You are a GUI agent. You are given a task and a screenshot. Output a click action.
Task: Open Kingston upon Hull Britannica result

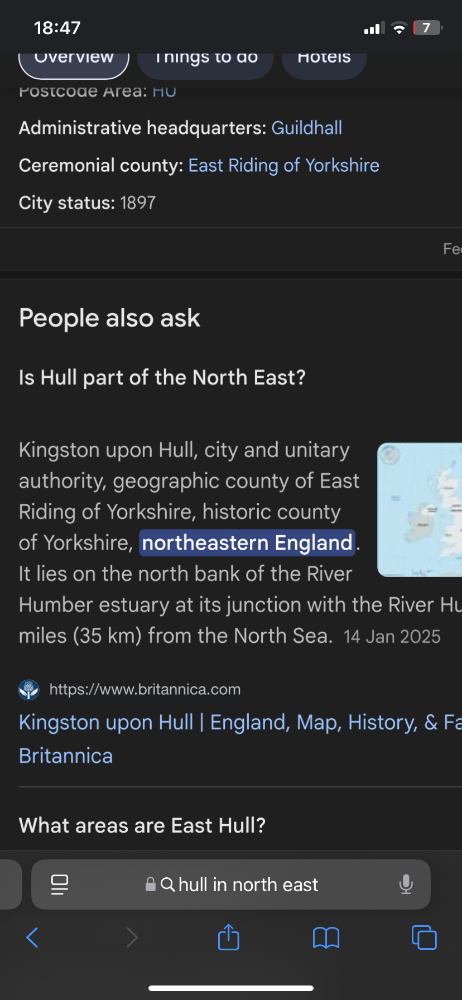(240, 739)
